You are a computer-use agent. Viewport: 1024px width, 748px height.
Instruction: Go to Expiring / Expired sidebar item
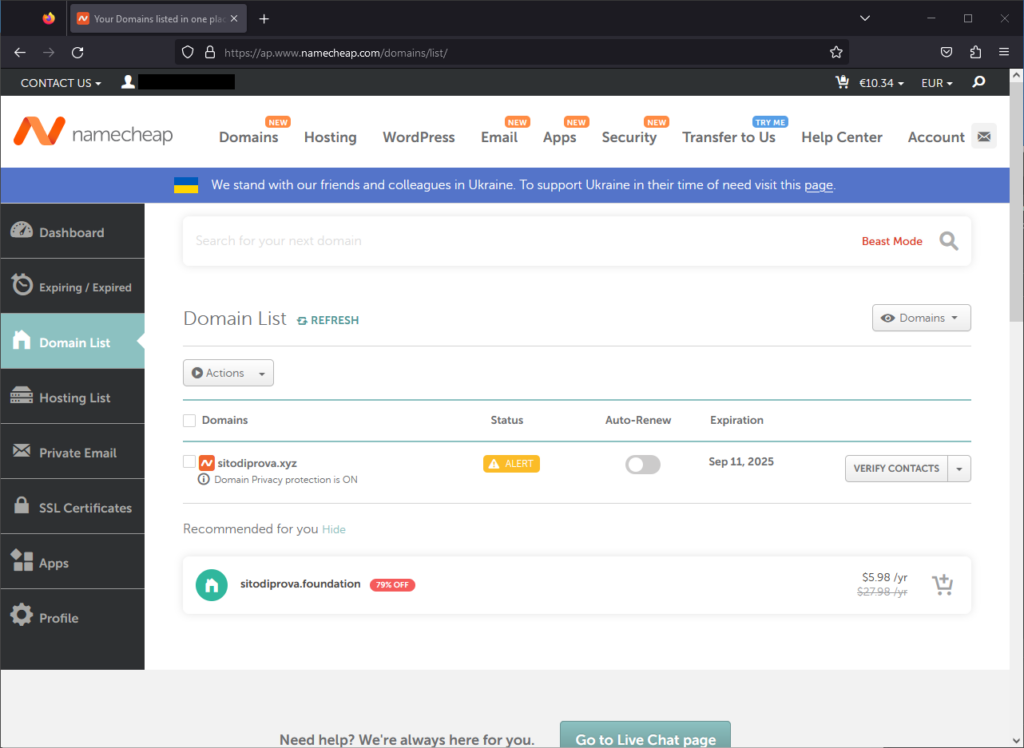pos(72,286)
